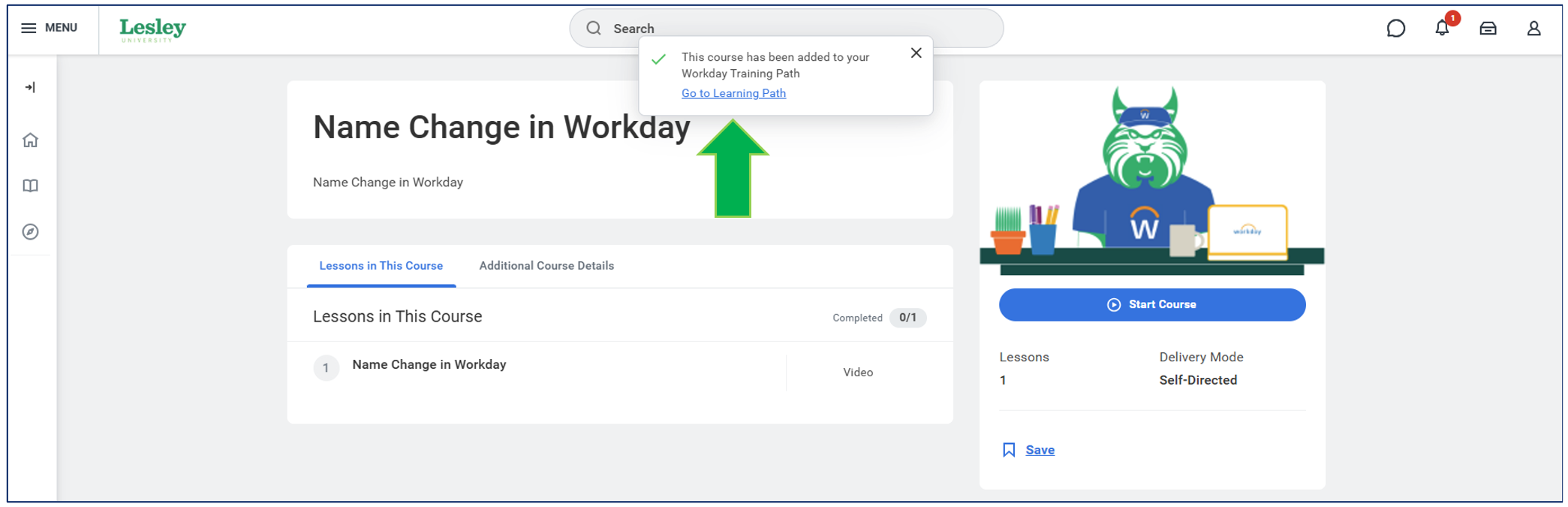The image size is (1568, 507).
Task: Switch to Additional Course Details tab
Action: [546, 266]
